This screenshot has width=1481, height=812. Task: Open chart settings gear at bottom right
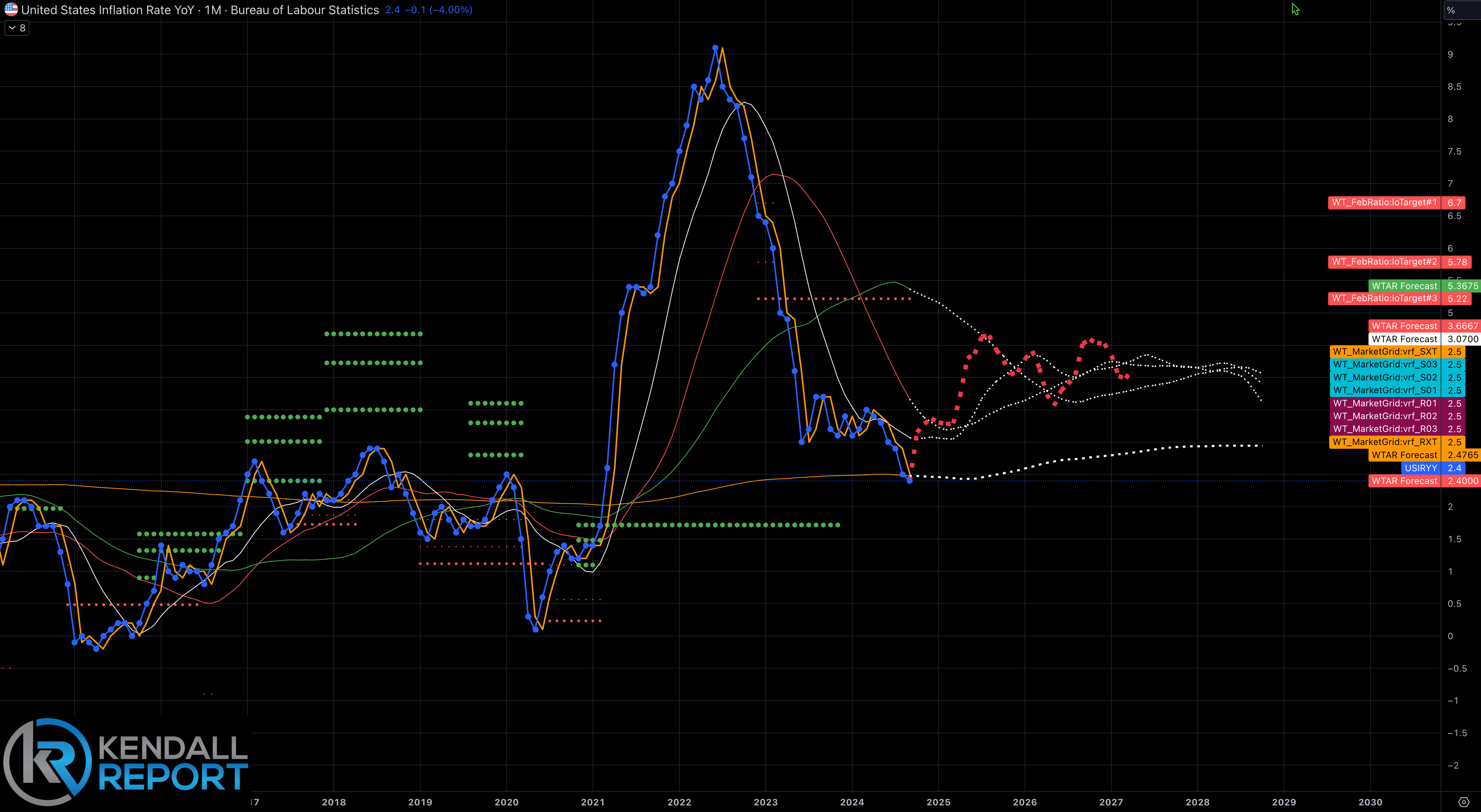[x=1464, y=802]
